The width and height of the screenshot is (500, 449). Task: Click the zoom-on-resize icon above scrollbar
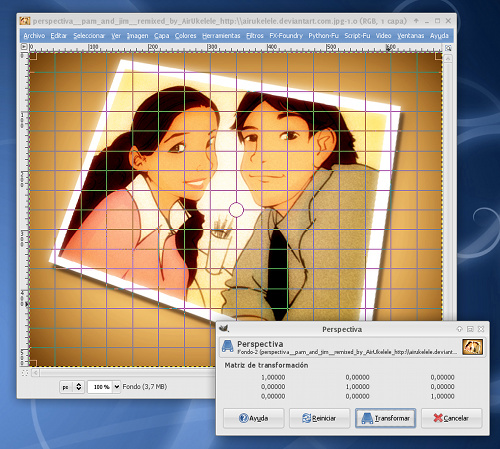[448, 48]
